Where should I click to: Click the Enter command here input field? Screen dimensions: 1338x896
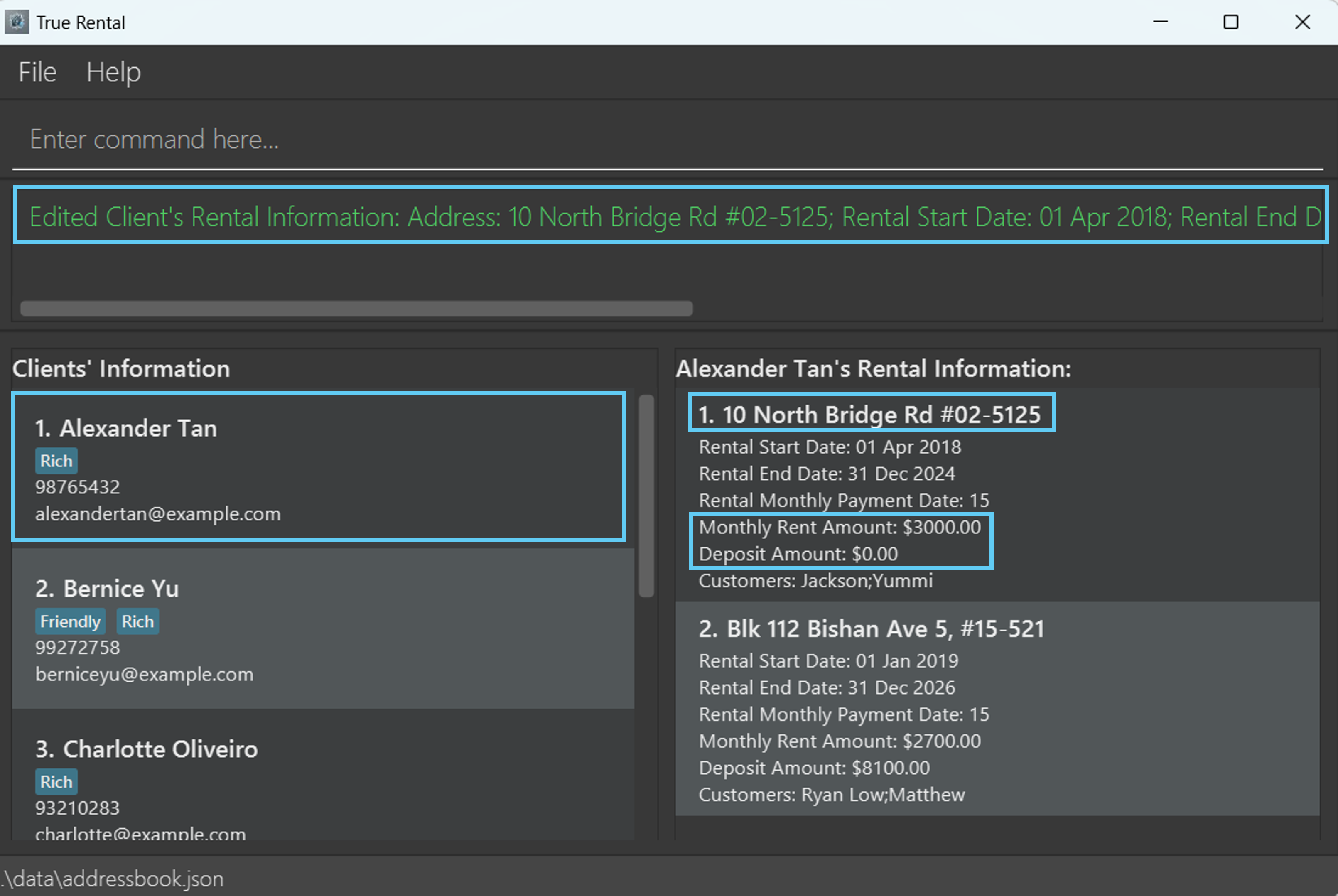[x=667, y=140]
